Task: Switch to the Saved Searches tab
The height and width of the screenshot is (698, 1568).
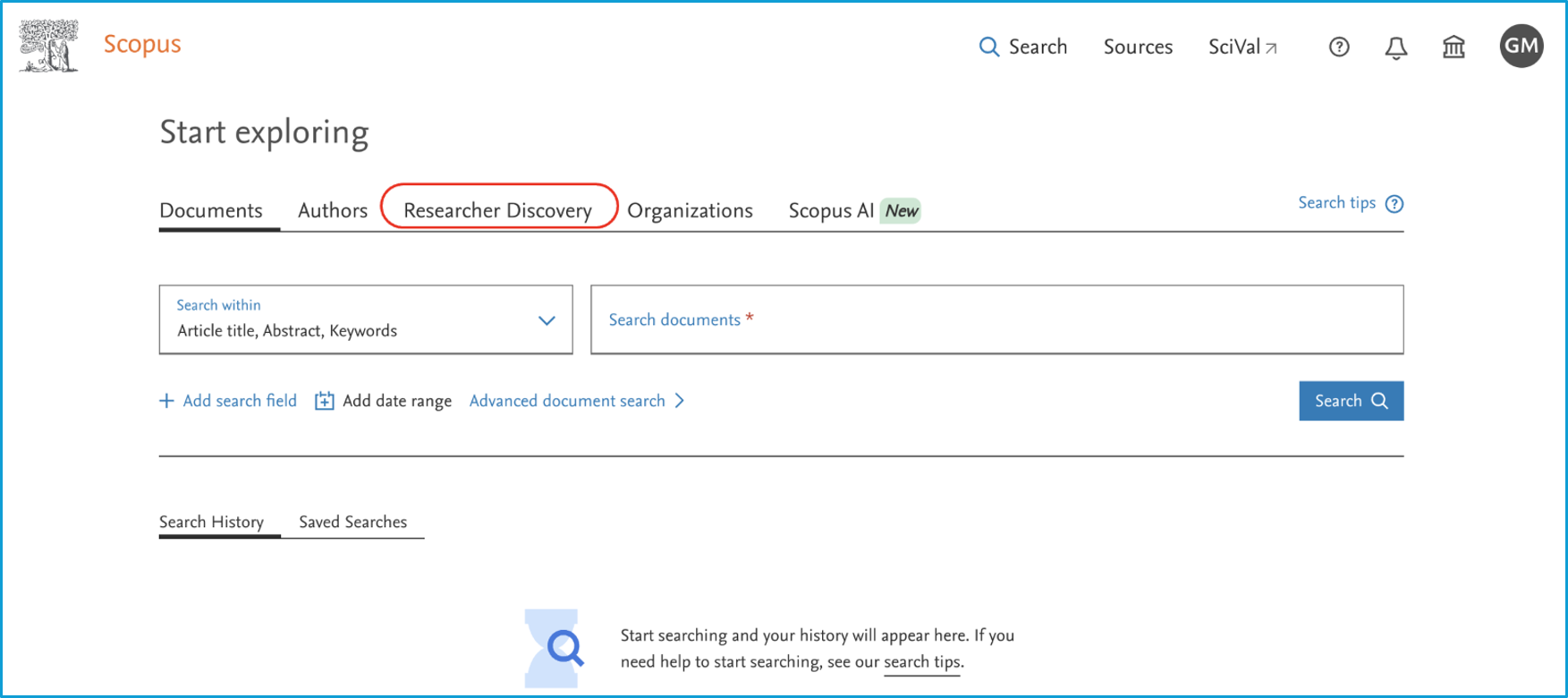Action: coord(352,522)
